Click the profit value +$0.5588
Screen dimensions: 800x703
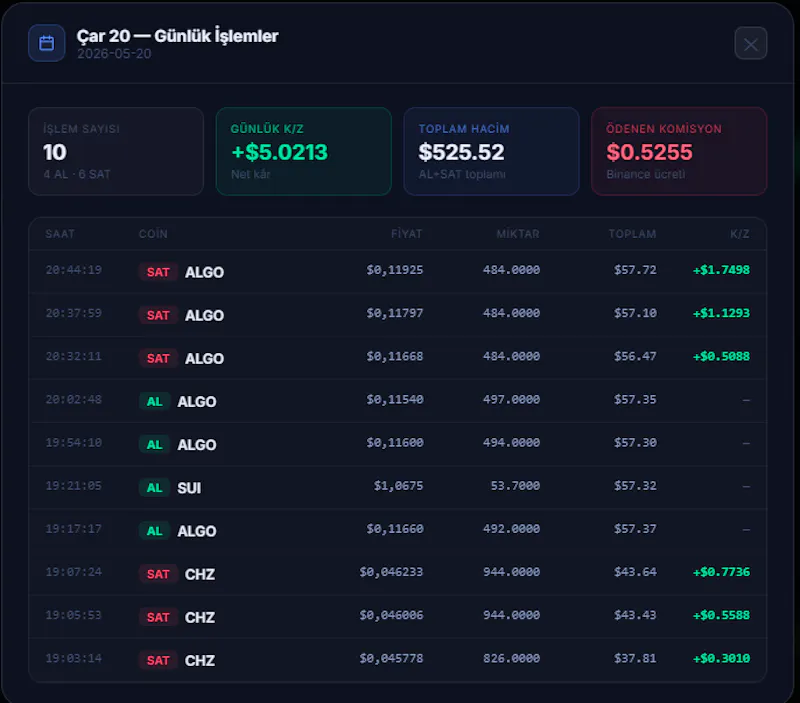[x=721, y=615]
